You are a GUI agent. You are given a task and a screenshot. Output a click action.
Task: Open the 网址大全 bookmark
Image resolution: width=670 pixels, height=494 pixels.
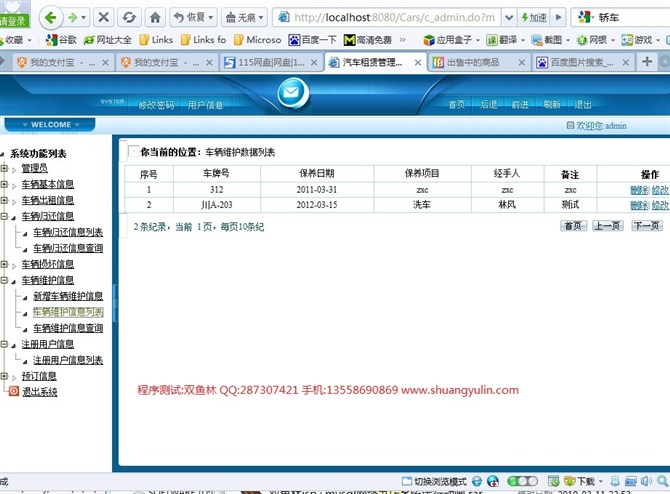tap(108, 40)
